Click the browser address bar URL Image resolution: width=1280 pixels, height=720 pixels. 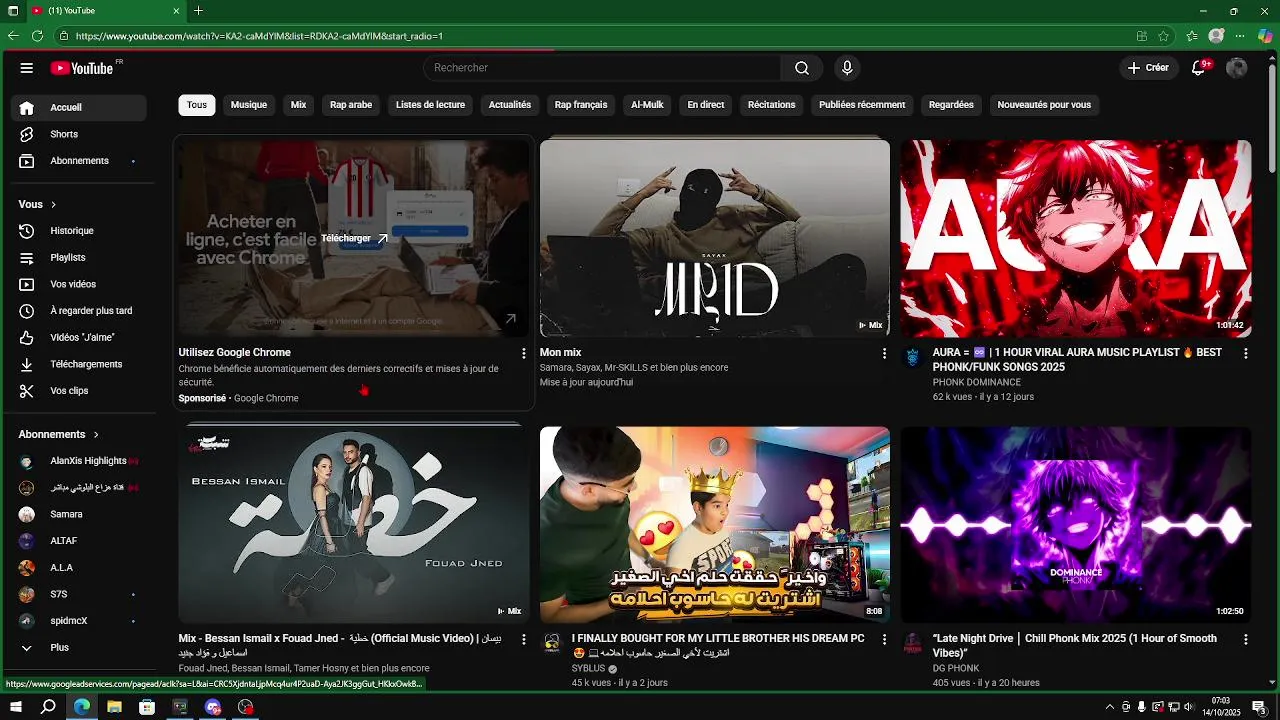pos(259,36)
